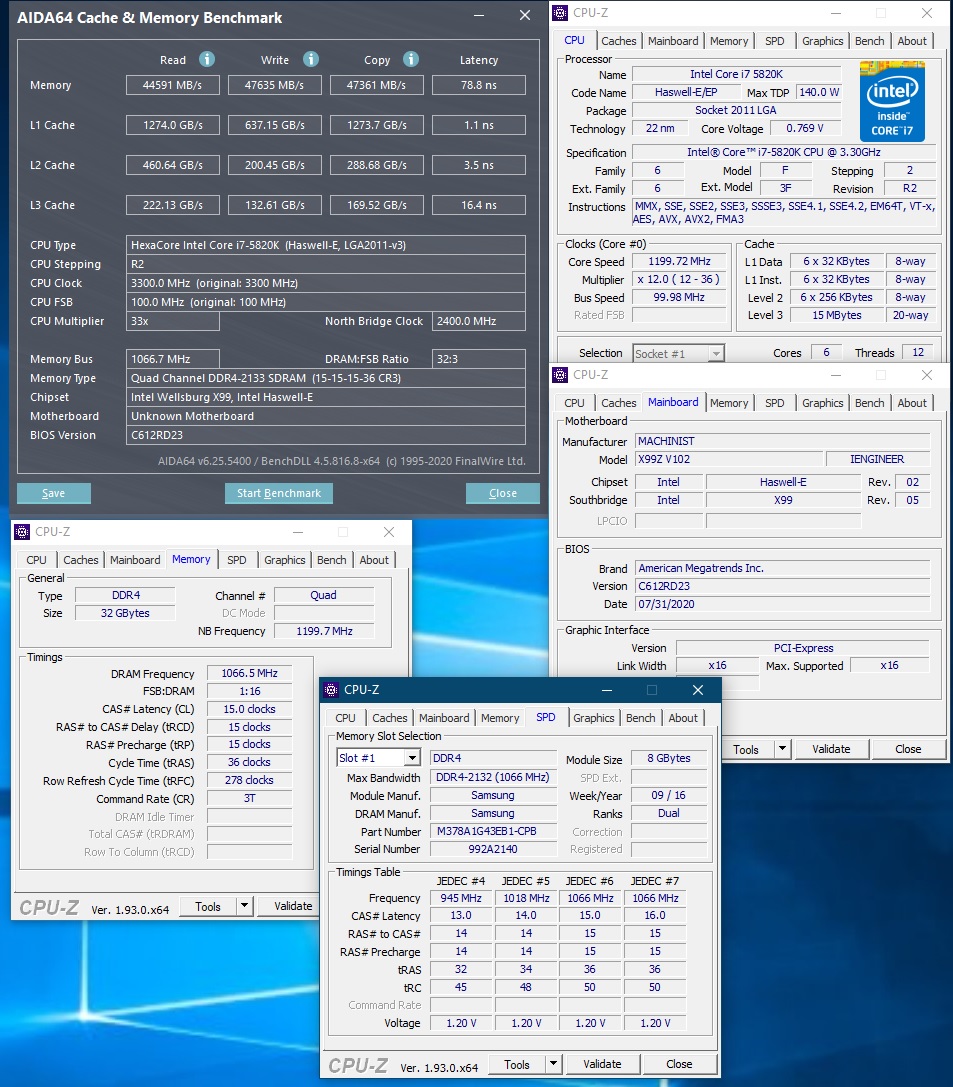Click the North Bridge Clock 2400.0 MHz field
The width and height of the screenshot is (953, 1087).
tap(479, 321)
